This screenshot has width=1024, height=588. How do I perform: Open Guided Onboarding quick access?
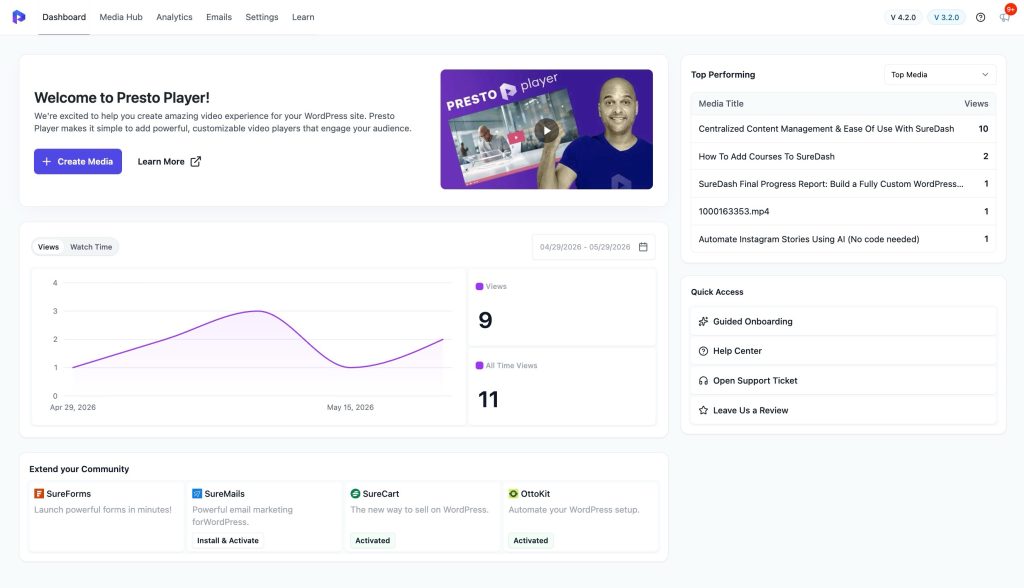[843, 321]
